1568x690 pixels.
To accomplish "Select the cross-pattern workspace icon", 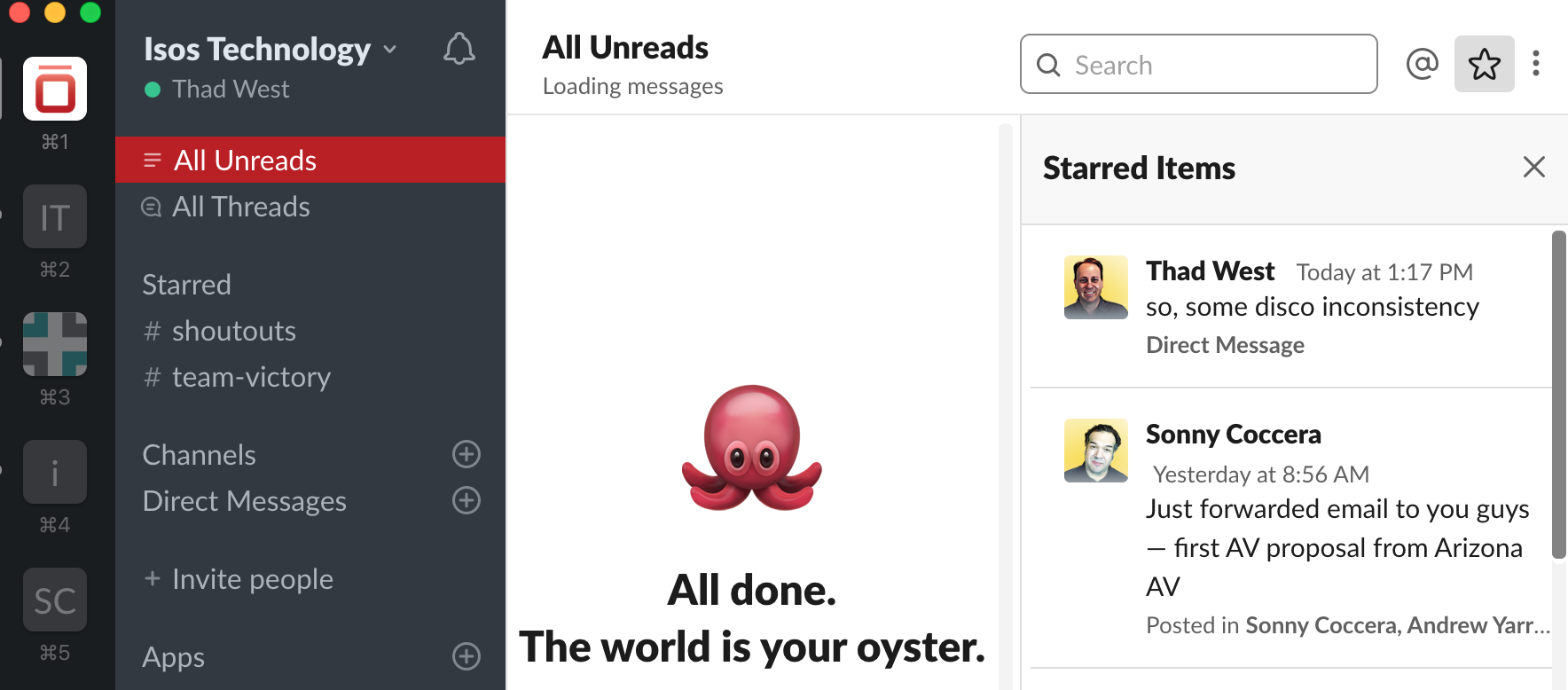I will 55,344.
